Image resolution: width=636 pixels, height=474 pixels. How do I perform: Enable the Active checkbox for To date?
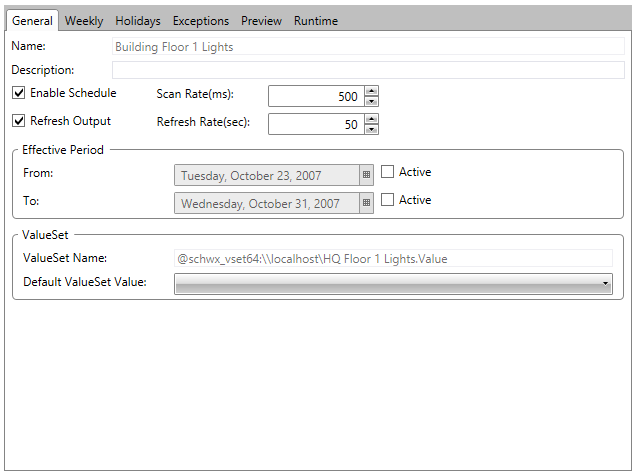coord(388,200)
